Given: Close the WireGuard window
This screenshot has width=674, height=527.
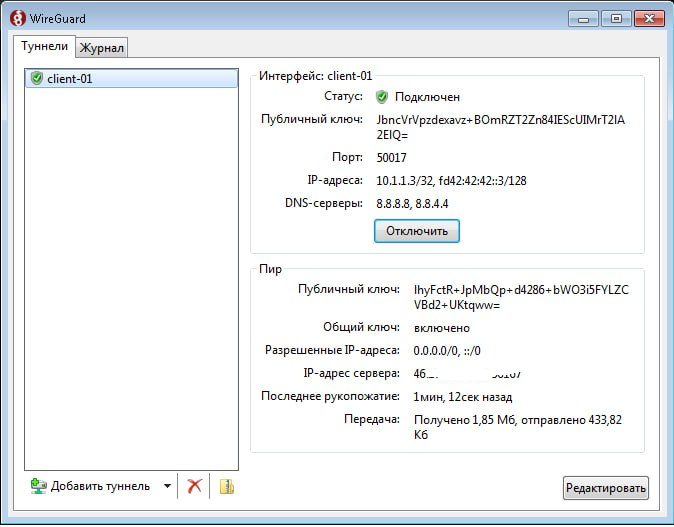Looking at the screenshot, I should coord(648,18).
